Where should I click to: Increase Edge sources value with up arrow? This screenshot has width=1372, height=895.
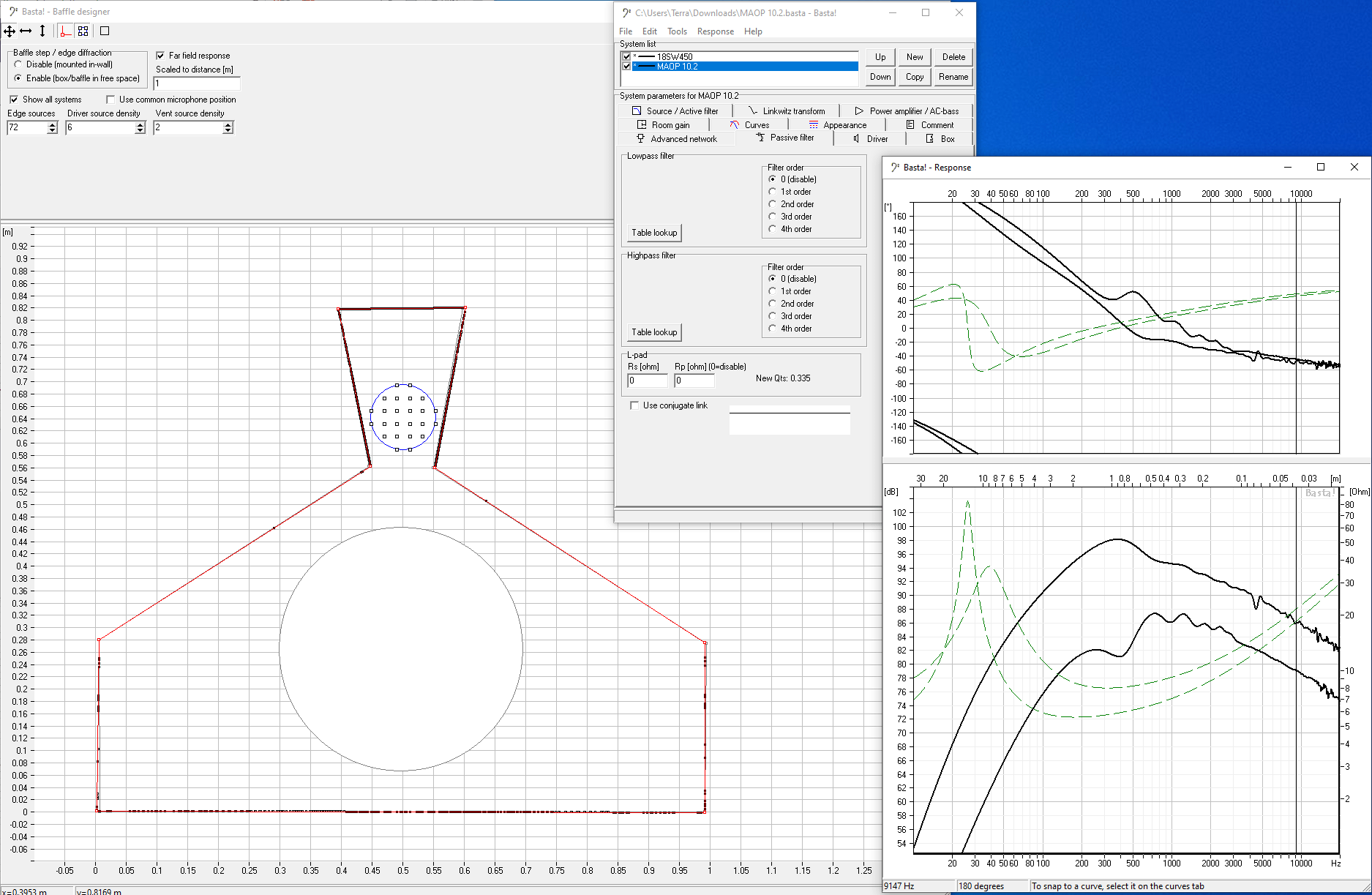(52, 125)
